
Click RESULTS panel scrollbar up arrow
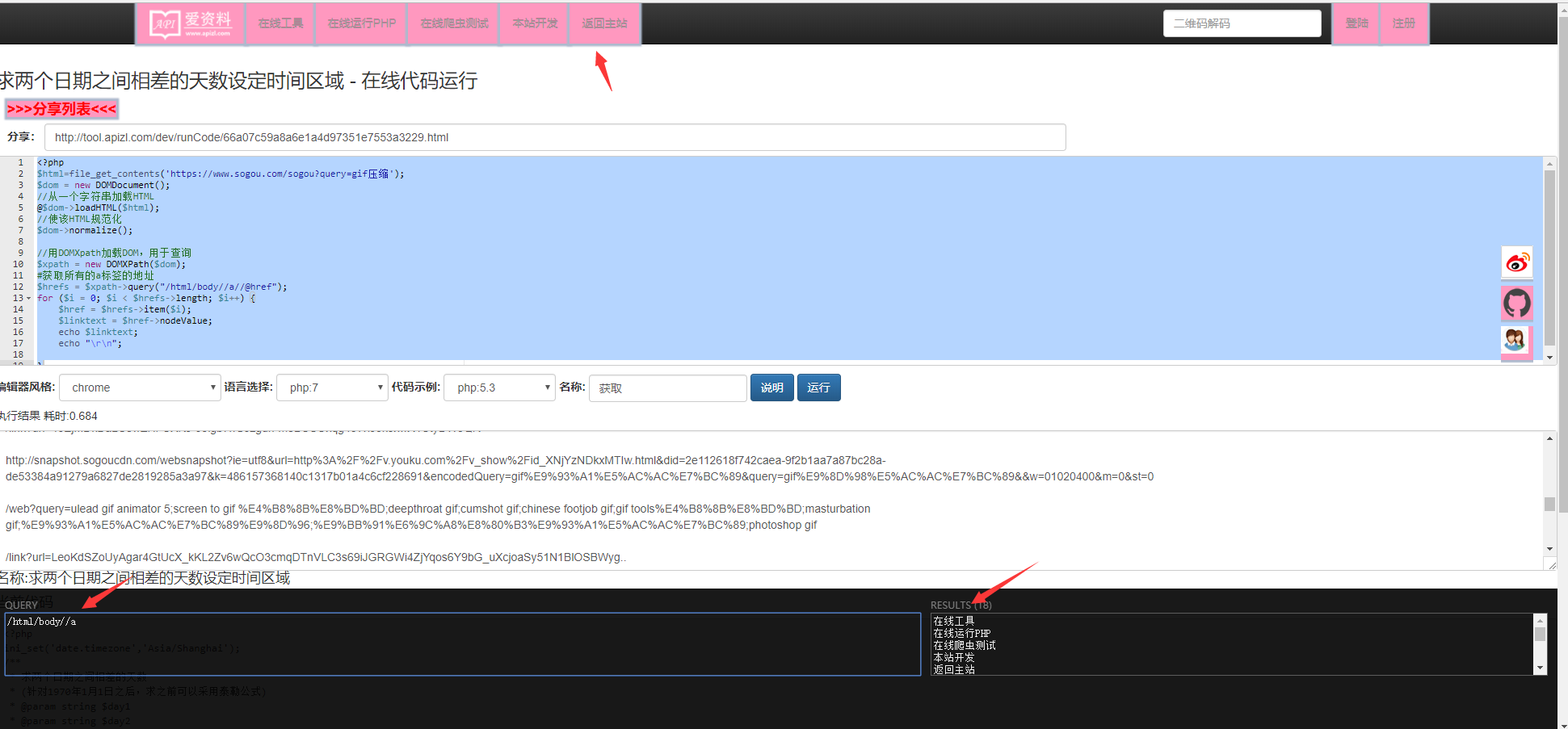(x=1540, y=620)
